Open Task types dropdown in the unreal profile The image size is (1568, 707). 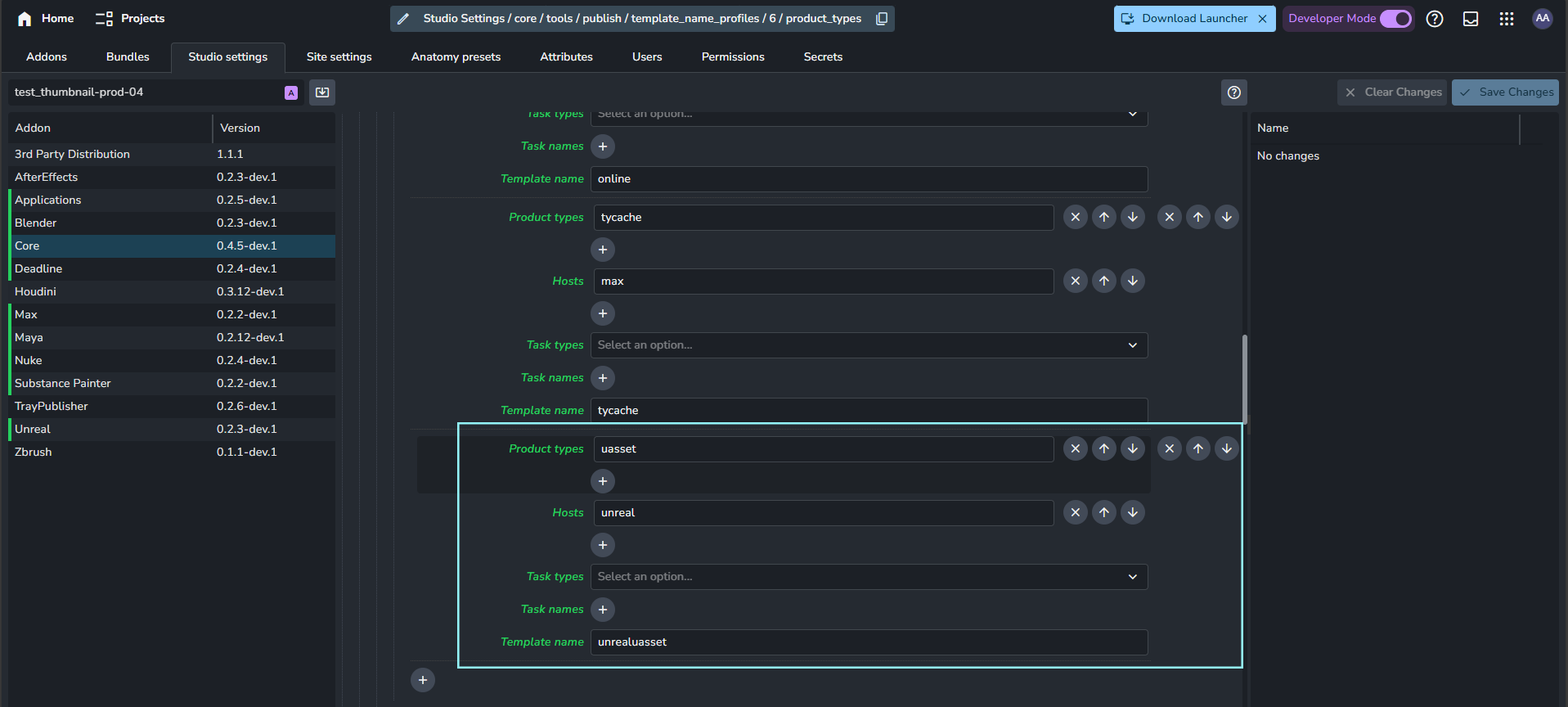[869, 577]
